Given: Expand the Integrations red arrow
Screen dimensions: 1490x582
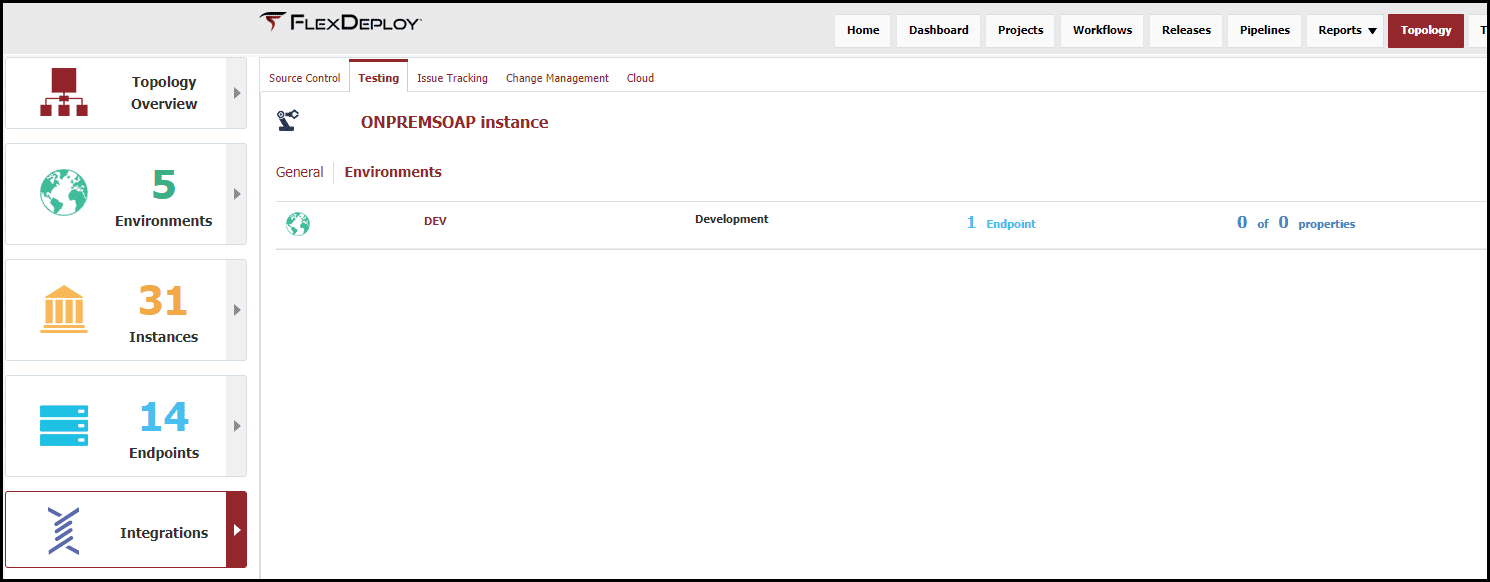Looking at the screenshot, I should tap(236, 530).
